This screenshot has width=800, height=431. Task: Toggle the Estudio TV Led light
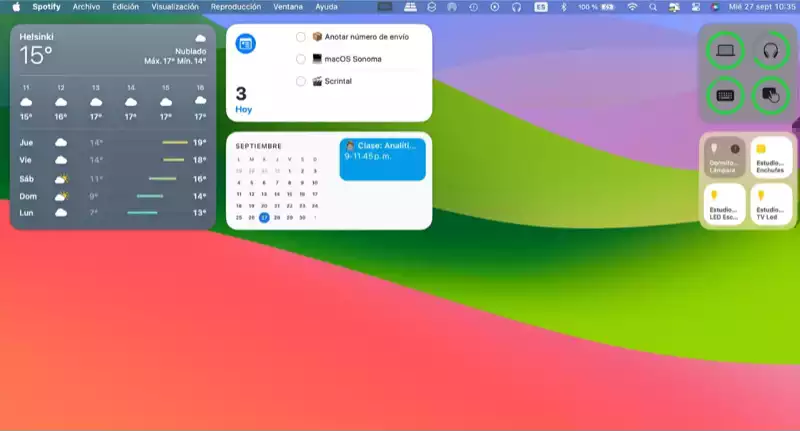click(771, 204)
